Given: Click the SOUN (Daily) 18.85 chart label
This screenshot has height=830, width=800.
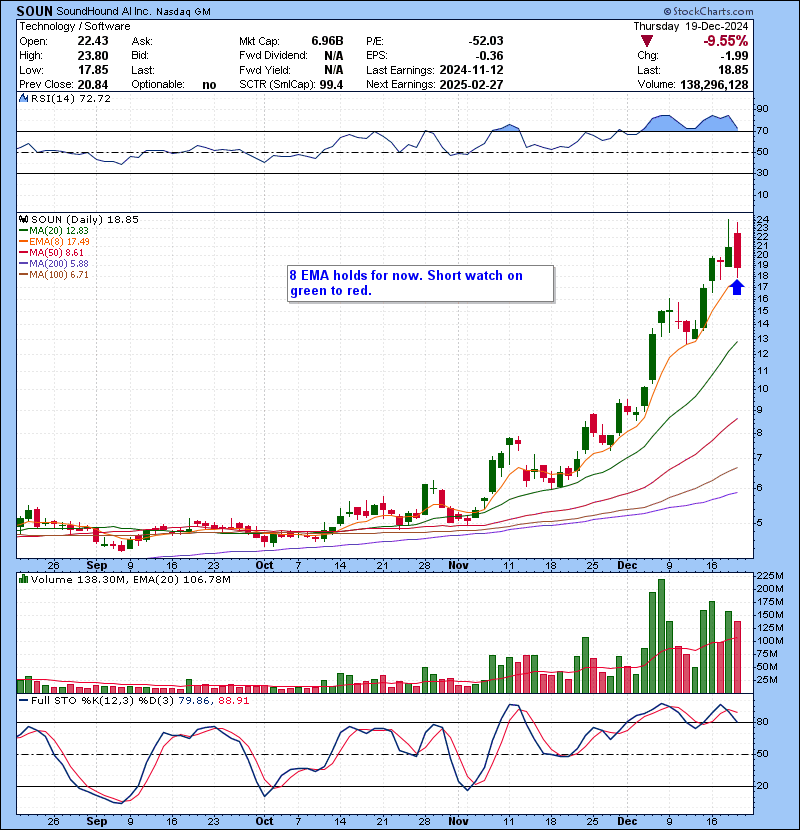Looking at the screenshot, I should (85, 219).
